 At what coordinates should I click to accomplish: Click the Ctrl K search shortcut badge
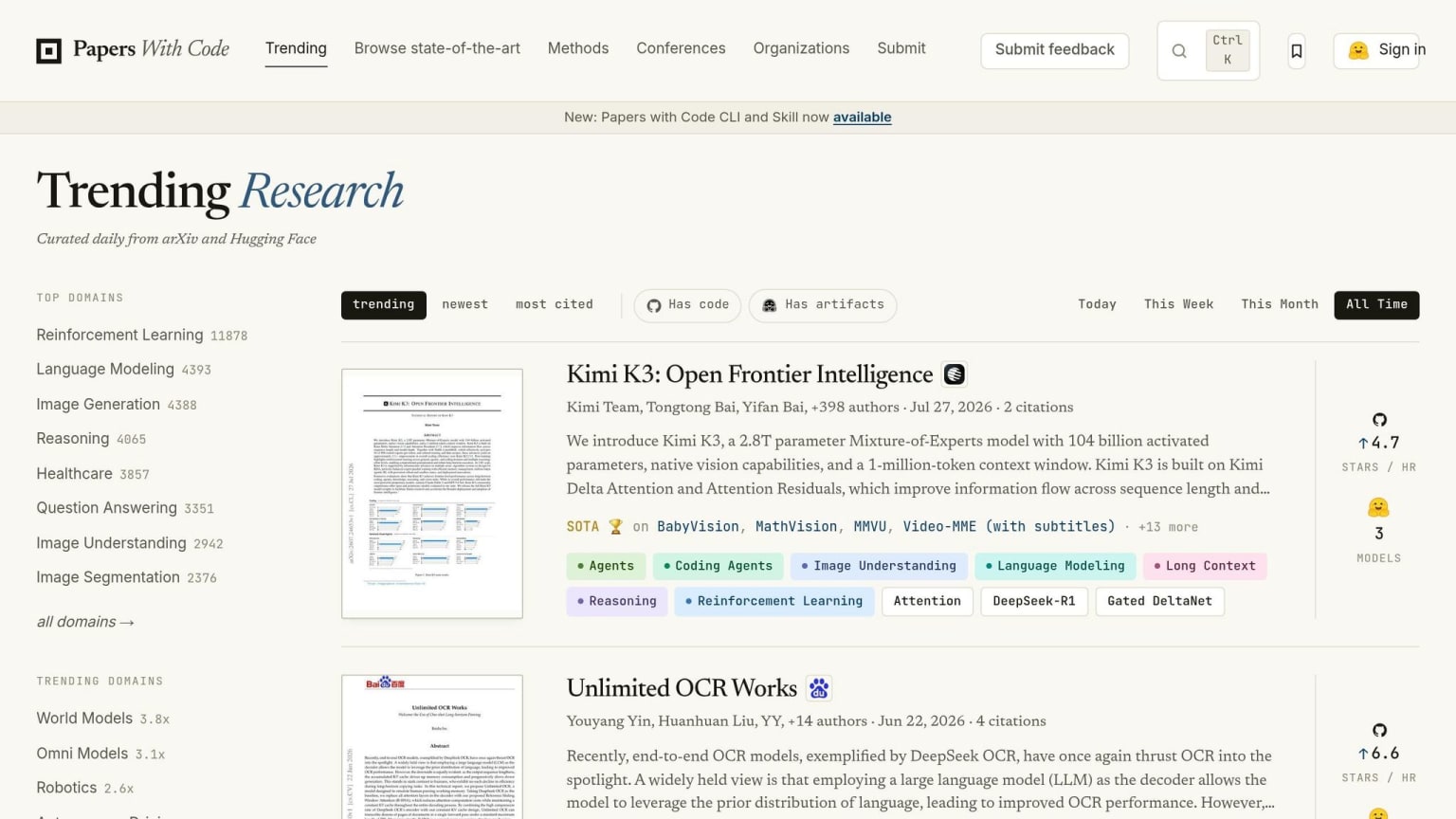pyautogui.click(x=1228, y=50)
